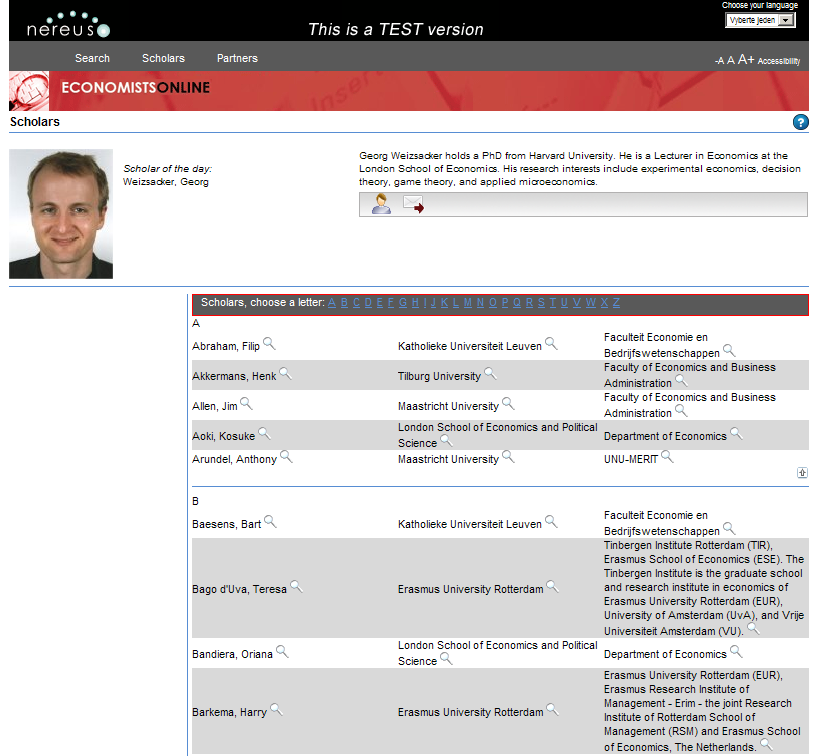Click the name Bago d'Uva, Teresa

click(239, 590)
